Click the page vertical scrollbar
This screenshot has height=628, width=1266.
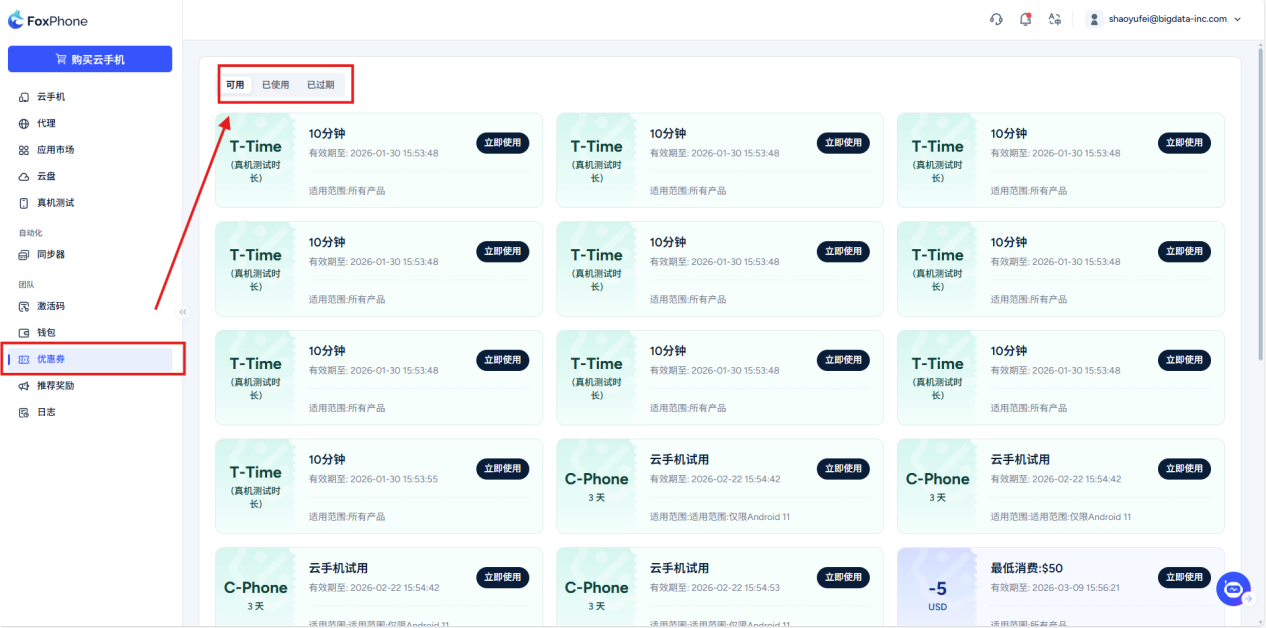click(1259, 200)
